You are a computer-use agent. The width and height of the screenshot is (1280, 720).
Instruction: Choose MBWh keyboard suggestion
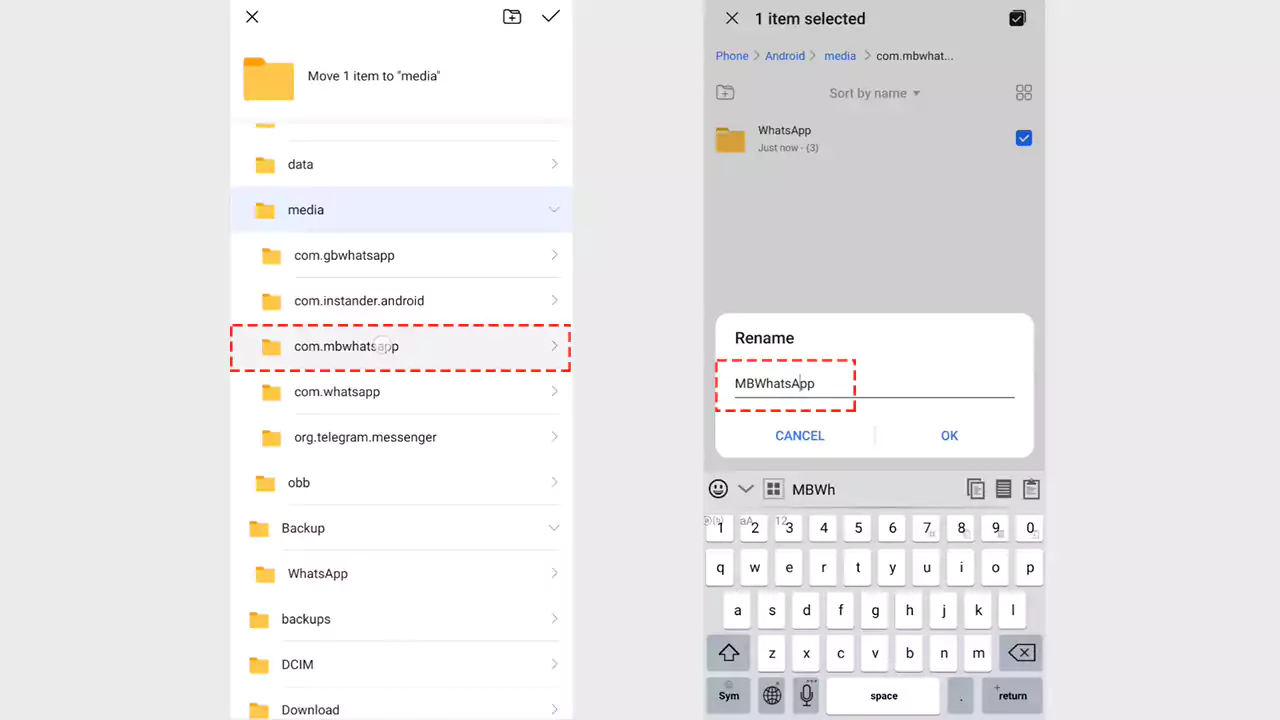pyautogui.click(x=813, y=490)
